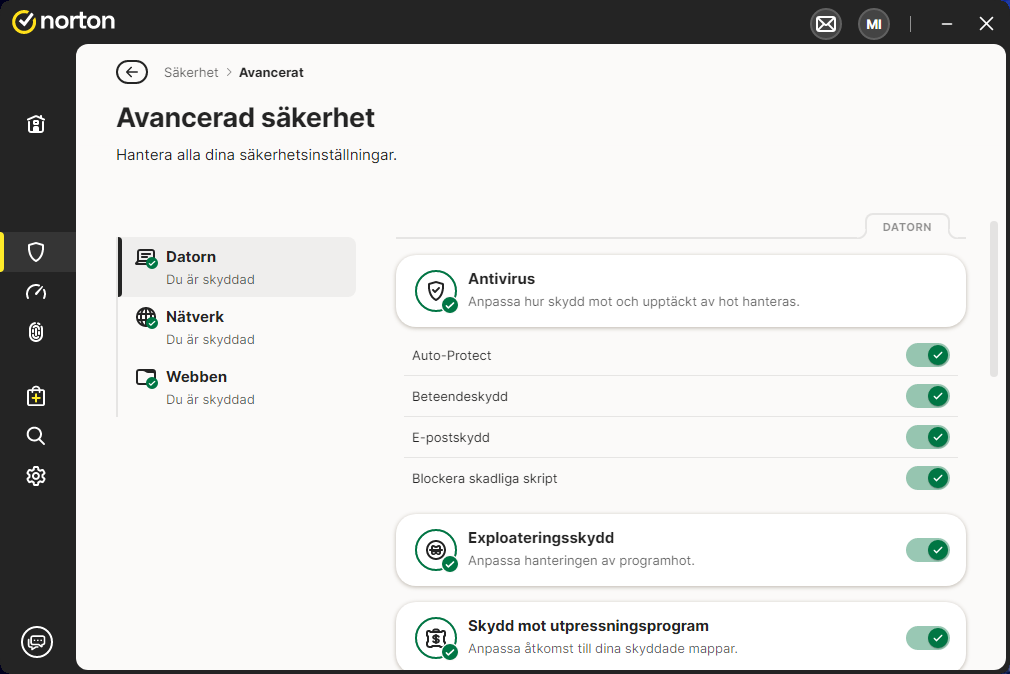The image size is (1010, 674).
Task: Click the envelope notification icon in the title bar
Action: 825,23
